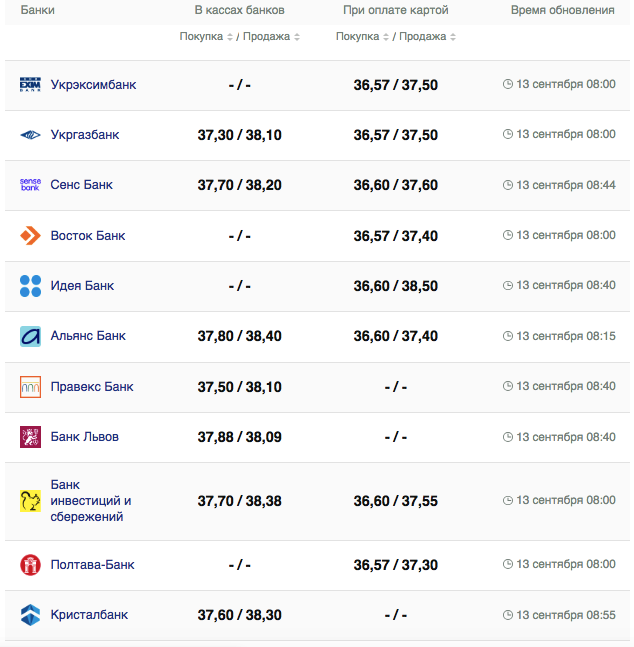Click the Правекс Банк logo icon

pos(30,387)
